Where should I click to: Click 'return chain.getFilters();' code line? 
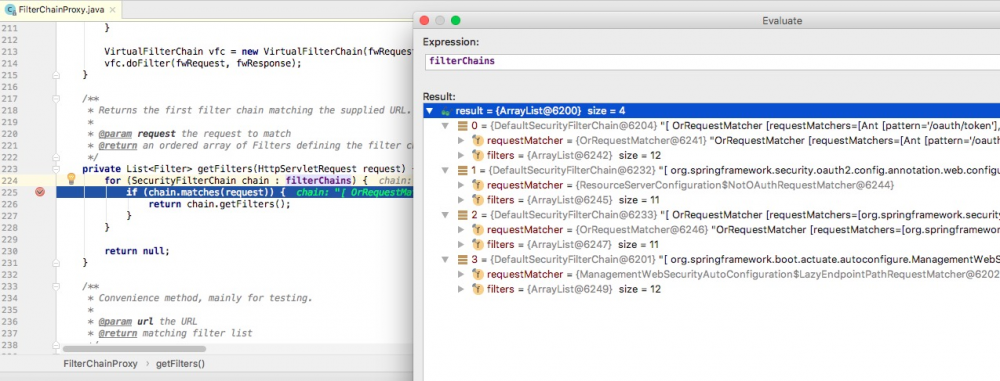219,204
